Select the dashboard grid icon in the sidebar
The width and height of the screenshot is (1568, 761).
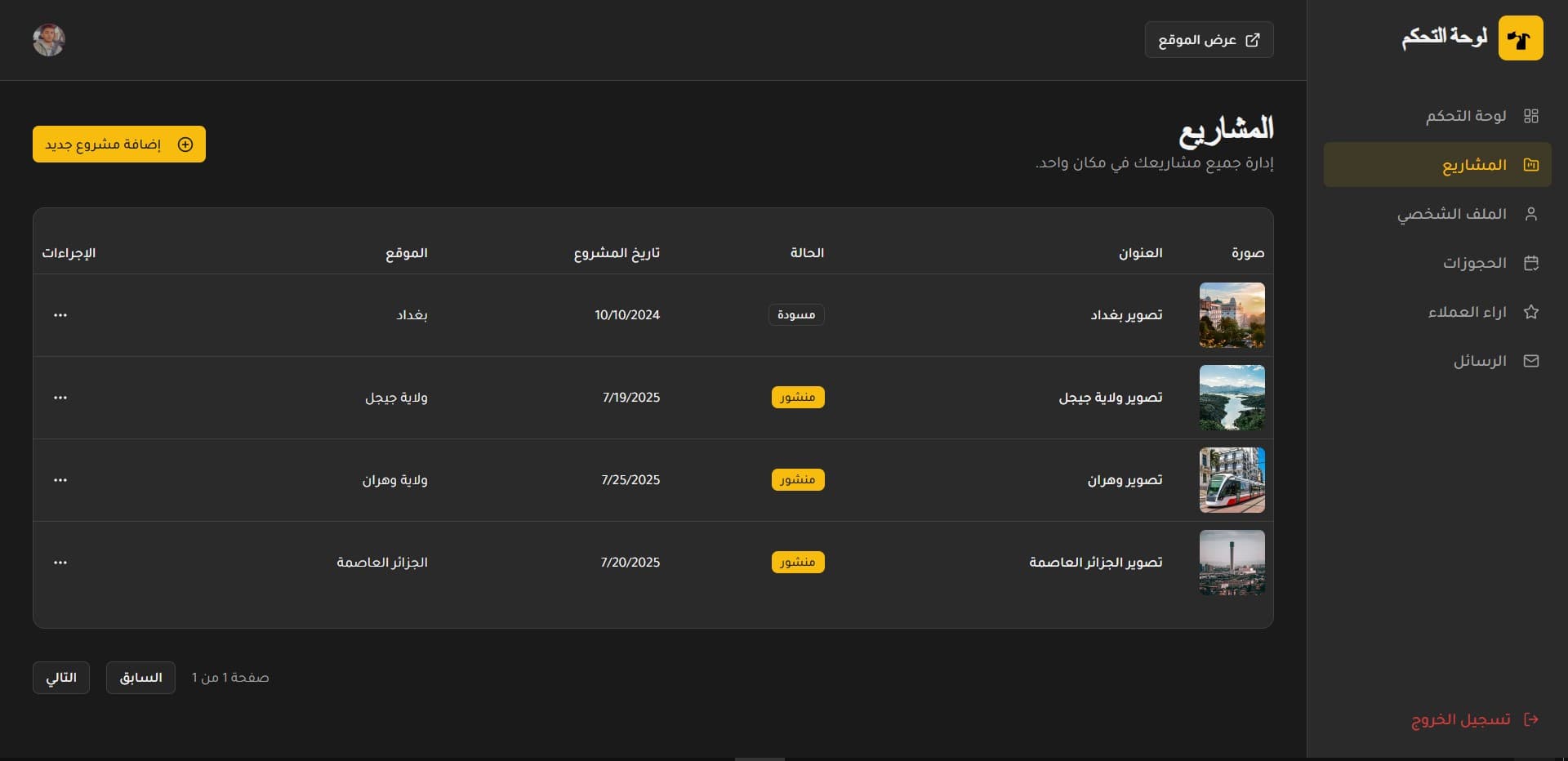pos(1532,115)
